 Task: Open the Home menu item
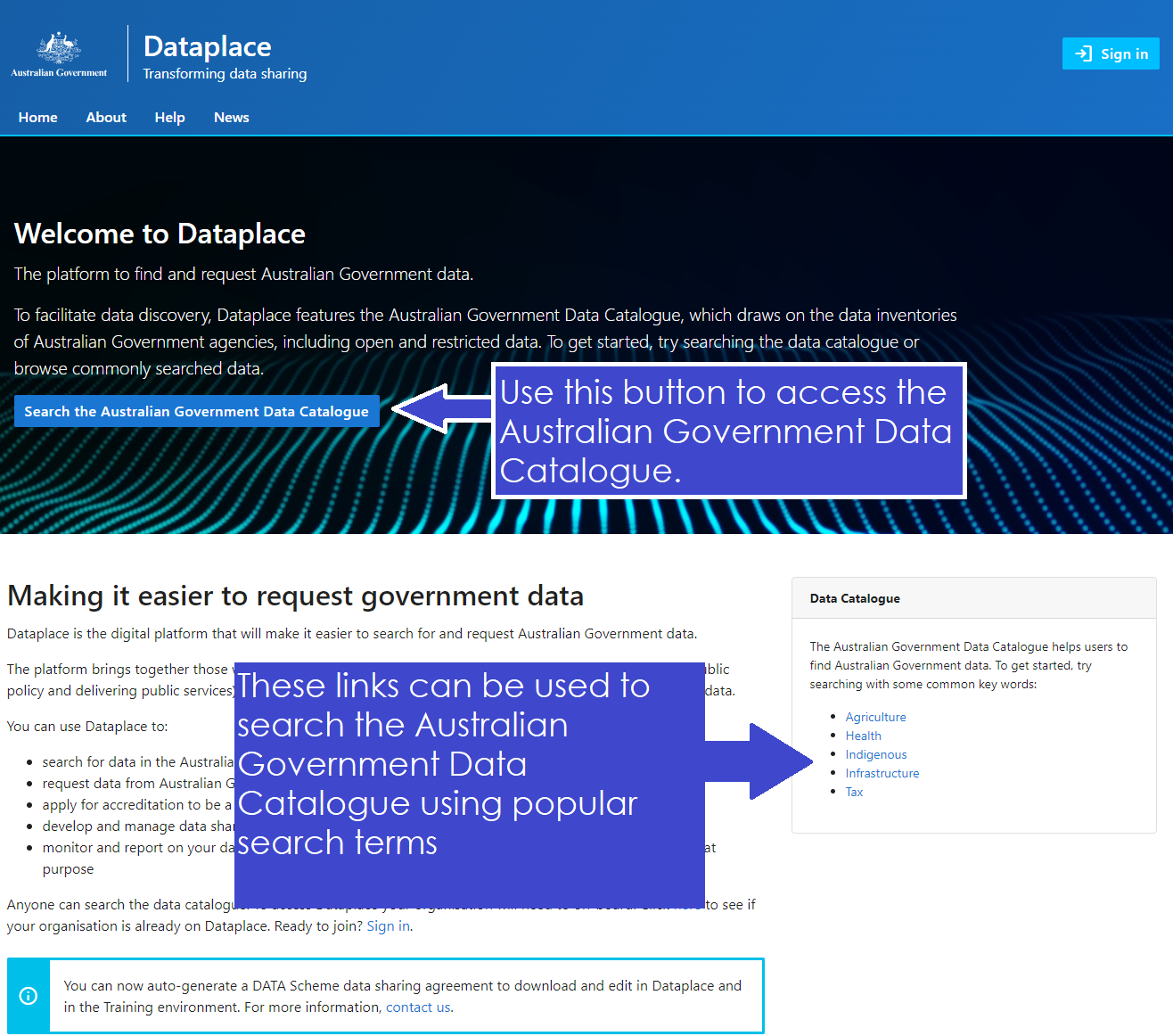coord(38,117)
